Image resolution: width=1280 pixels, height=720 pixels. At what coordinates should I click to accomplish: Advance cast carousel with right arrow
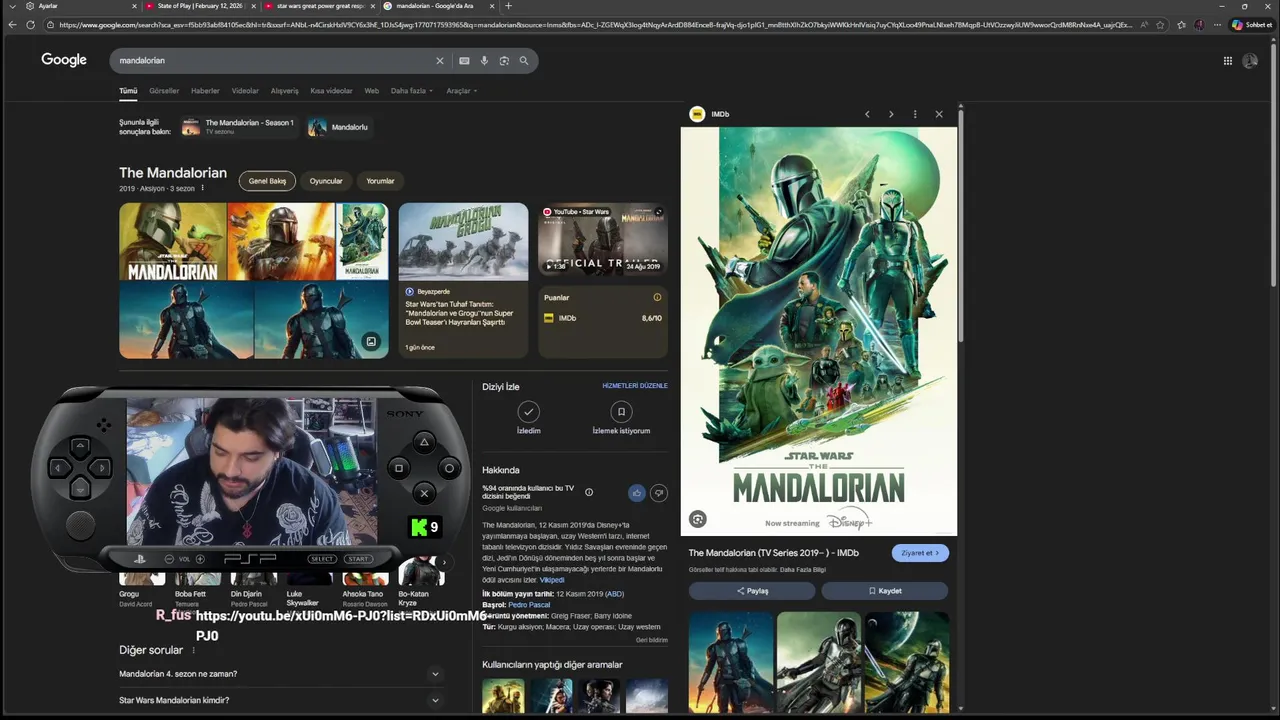coord(444,562)
